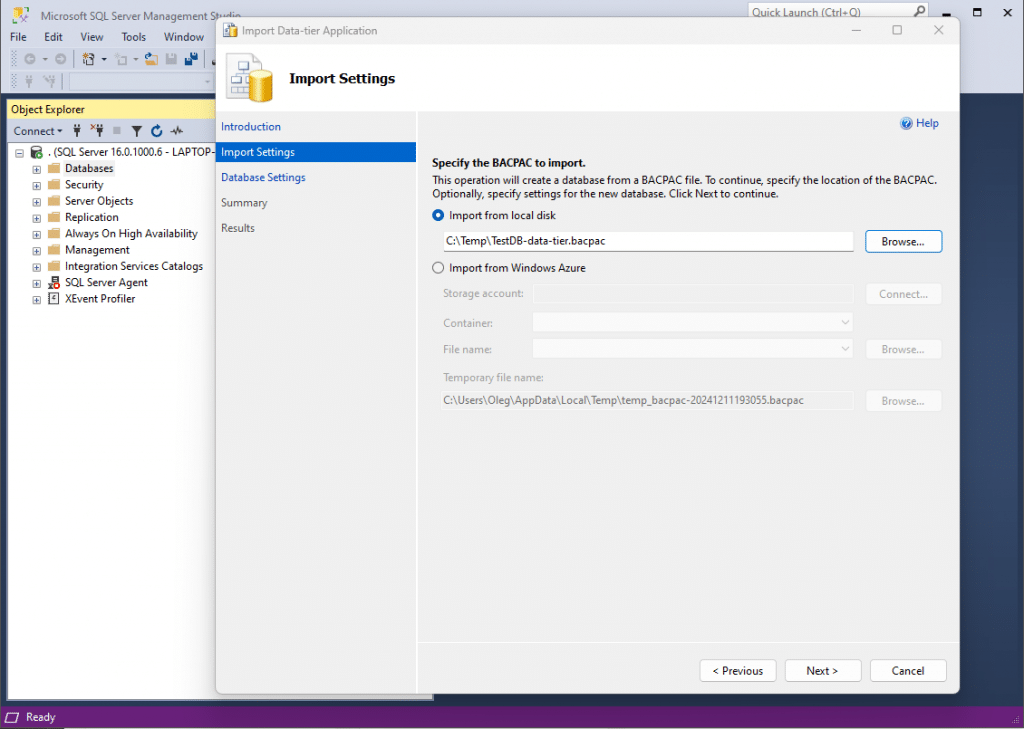Click the Temporary file name field
Screen dimensions: 1024x729
647,400
